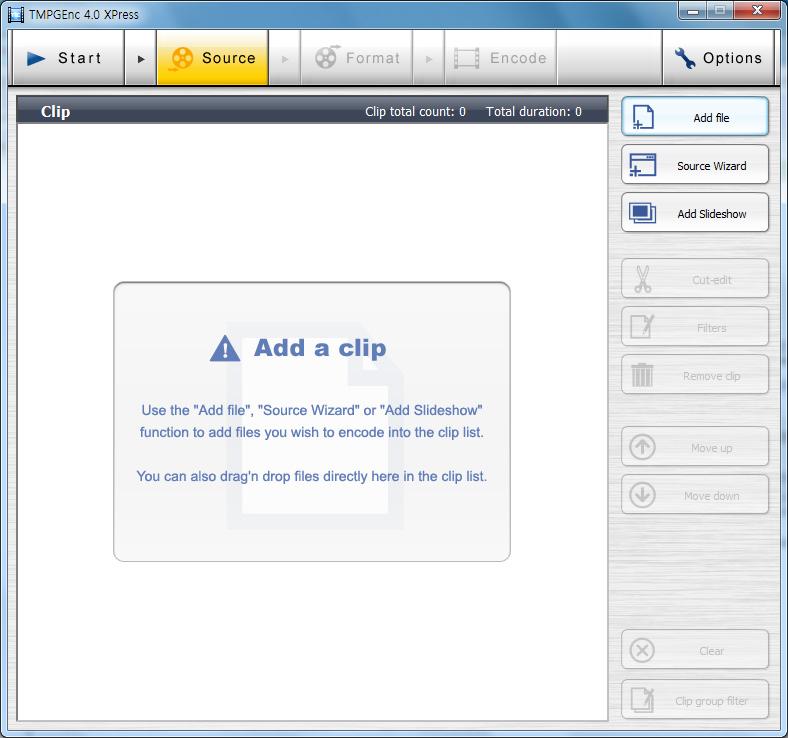The width and height of the screenshot is (788, 738).
Task: Click the gray film reel Format icon
Action: point(326,57)
